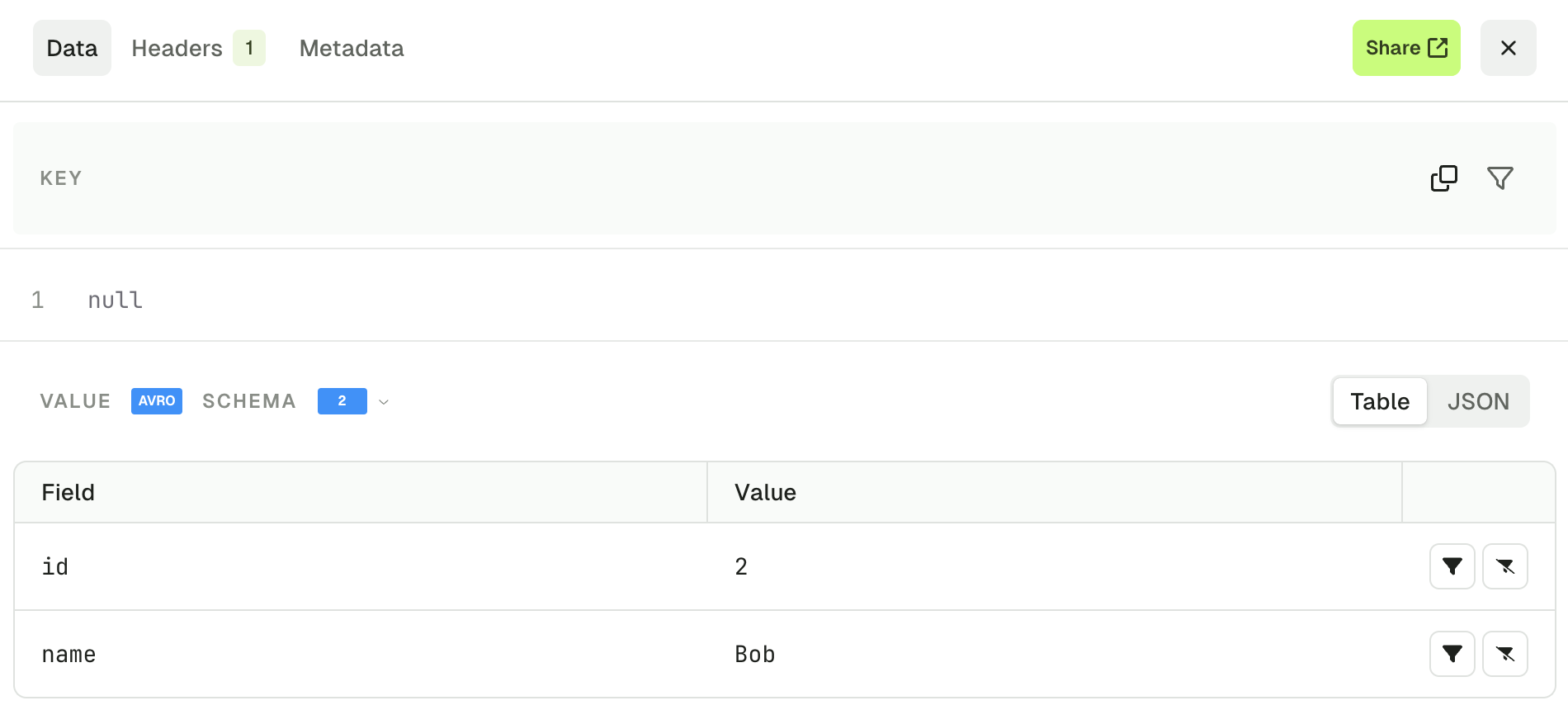Screen dimensions: 1568x710
Task: Filter by the key using funnel icon
Action: point(1500,178)
